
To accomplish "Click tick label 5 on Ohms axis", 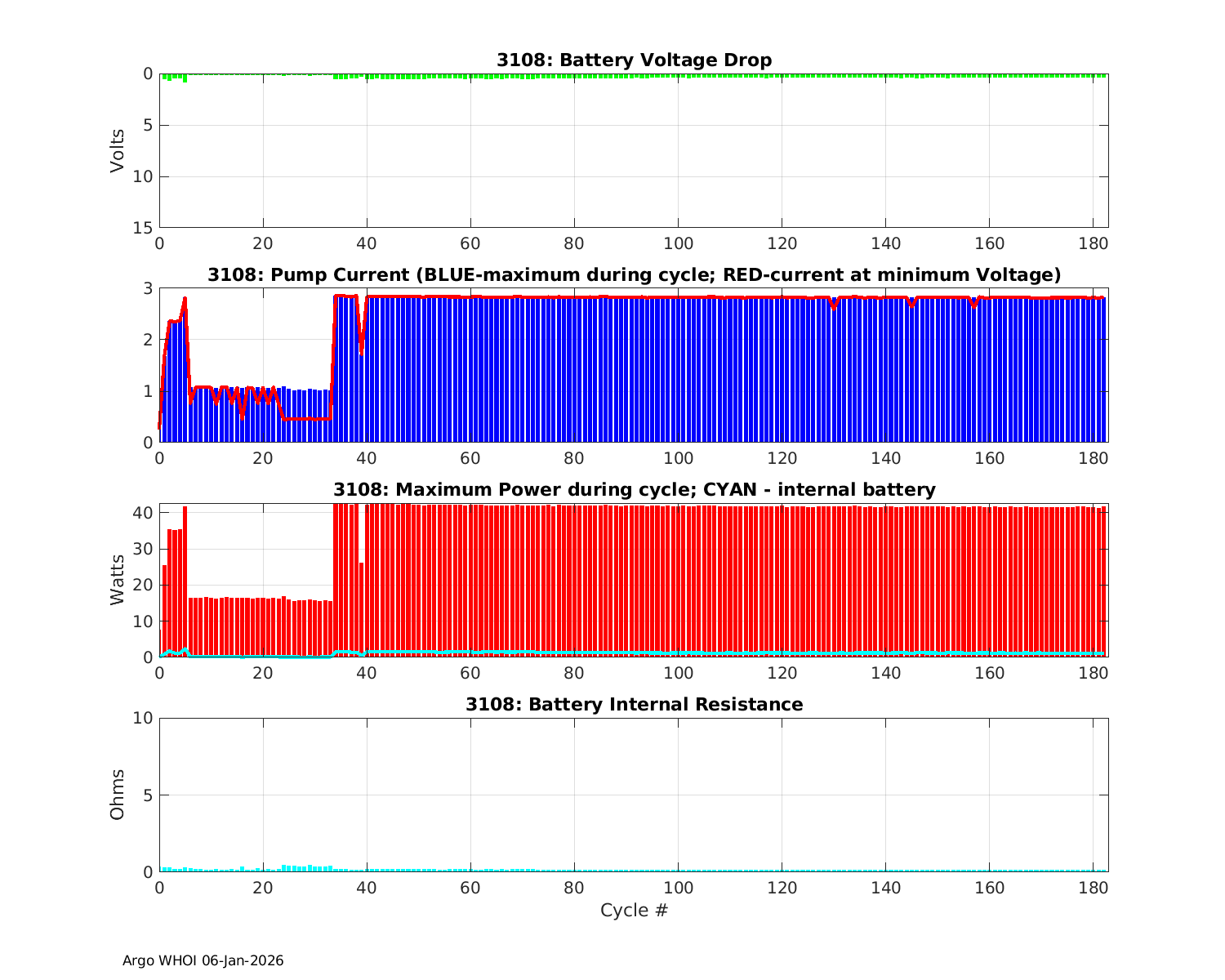I will click(x=148, y=795).
